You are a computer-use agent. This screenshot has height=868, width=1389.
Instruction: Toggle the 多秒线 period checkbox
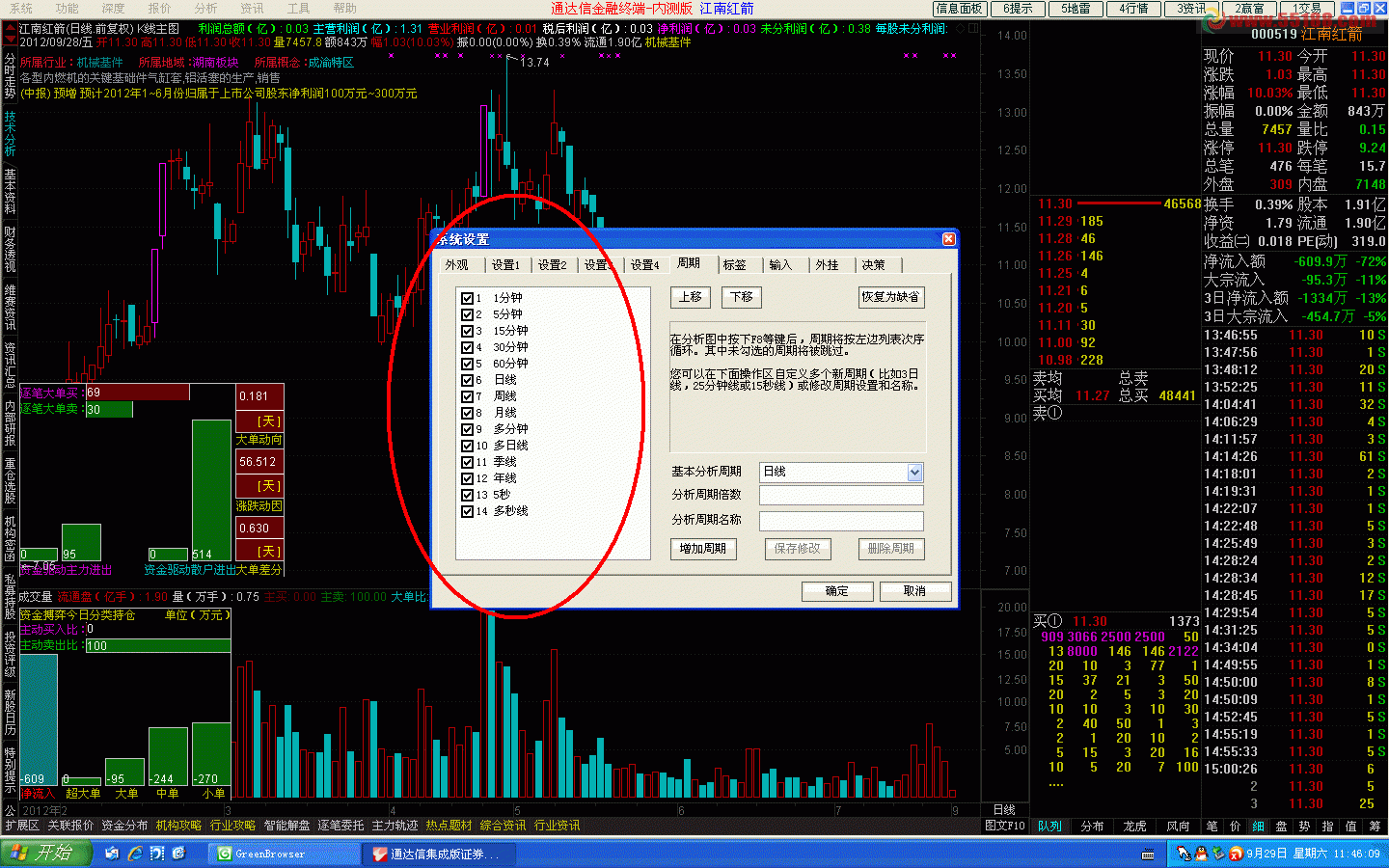pyautogui.click(x=467, y=511)
